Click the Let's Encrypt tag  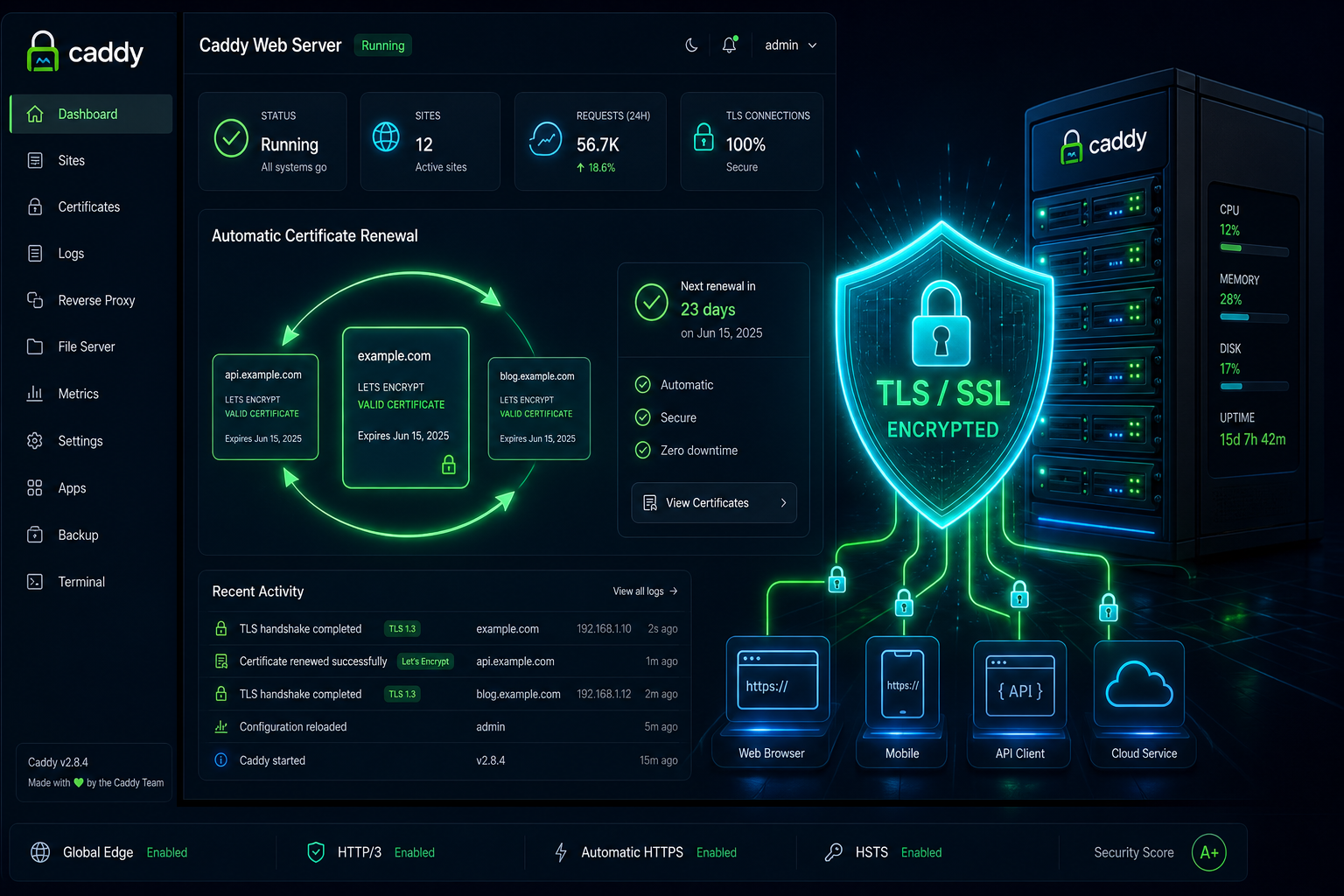425,661
